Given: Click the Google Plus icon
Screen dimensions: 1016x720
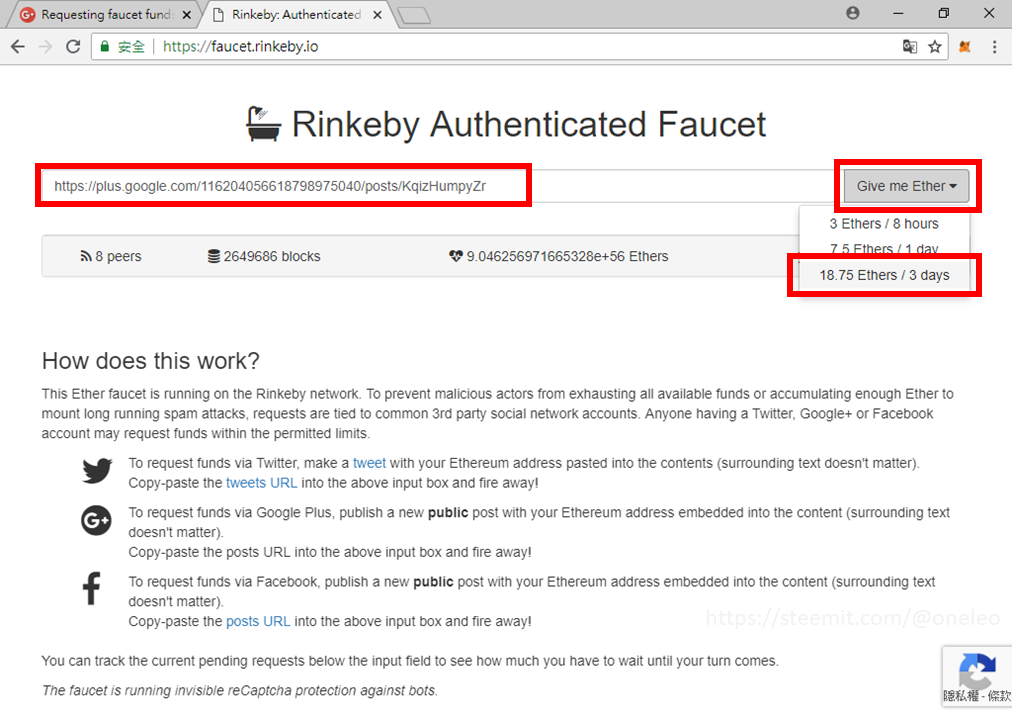Looking at the screenshot, I should [x=97, y=520].
